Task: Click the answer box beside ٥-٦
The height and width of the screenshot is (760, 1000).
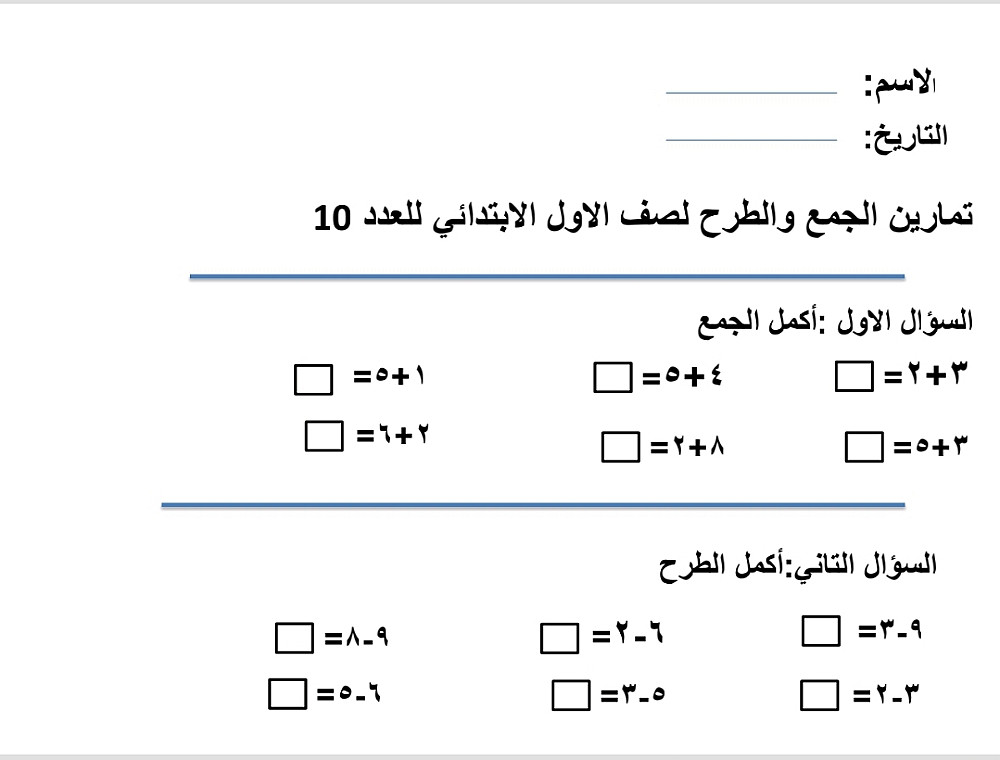Action: [287, 693]
